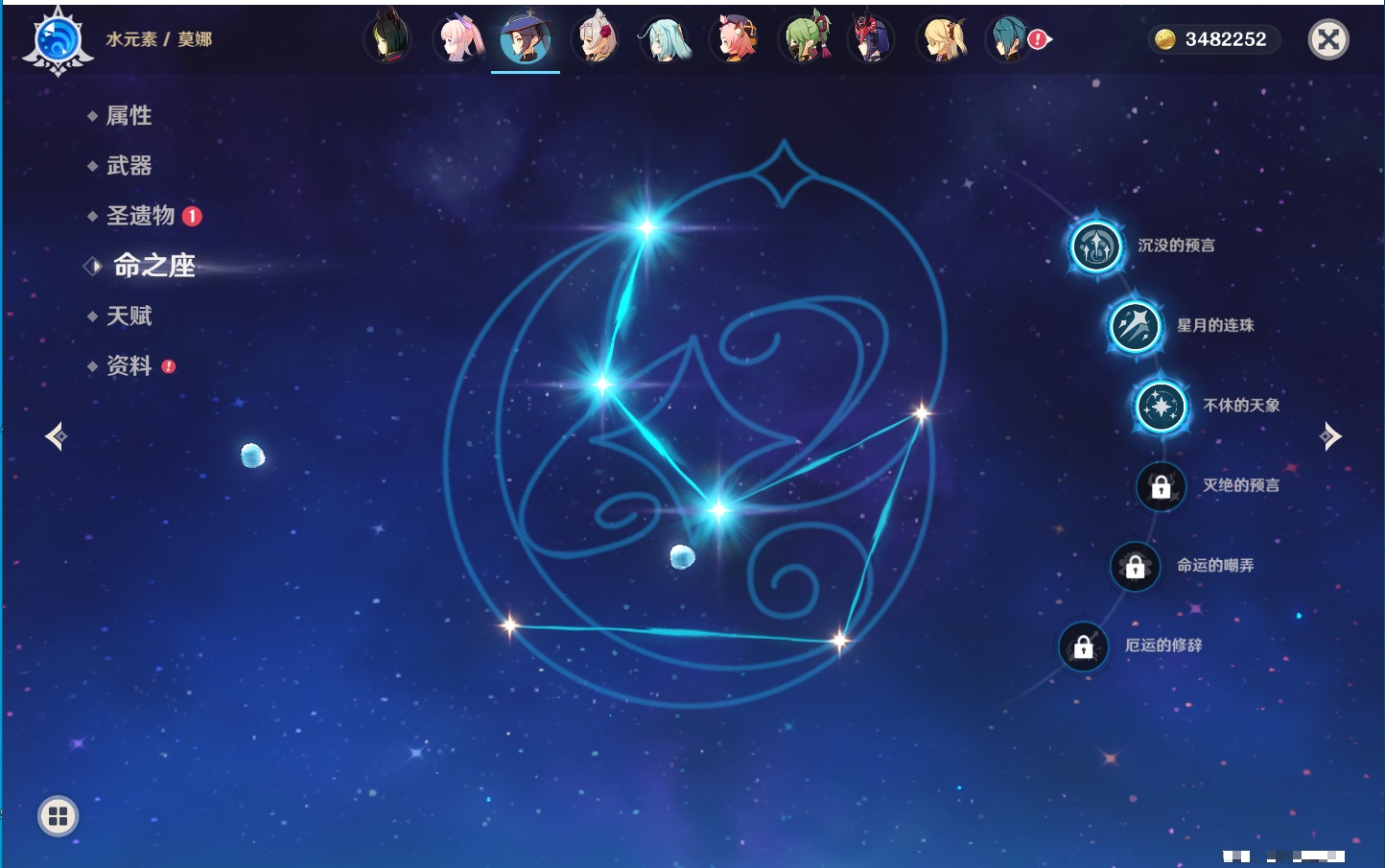1385x868 pixels.
Task: Click the 不休的天象 label
Action: [1241, 406]
